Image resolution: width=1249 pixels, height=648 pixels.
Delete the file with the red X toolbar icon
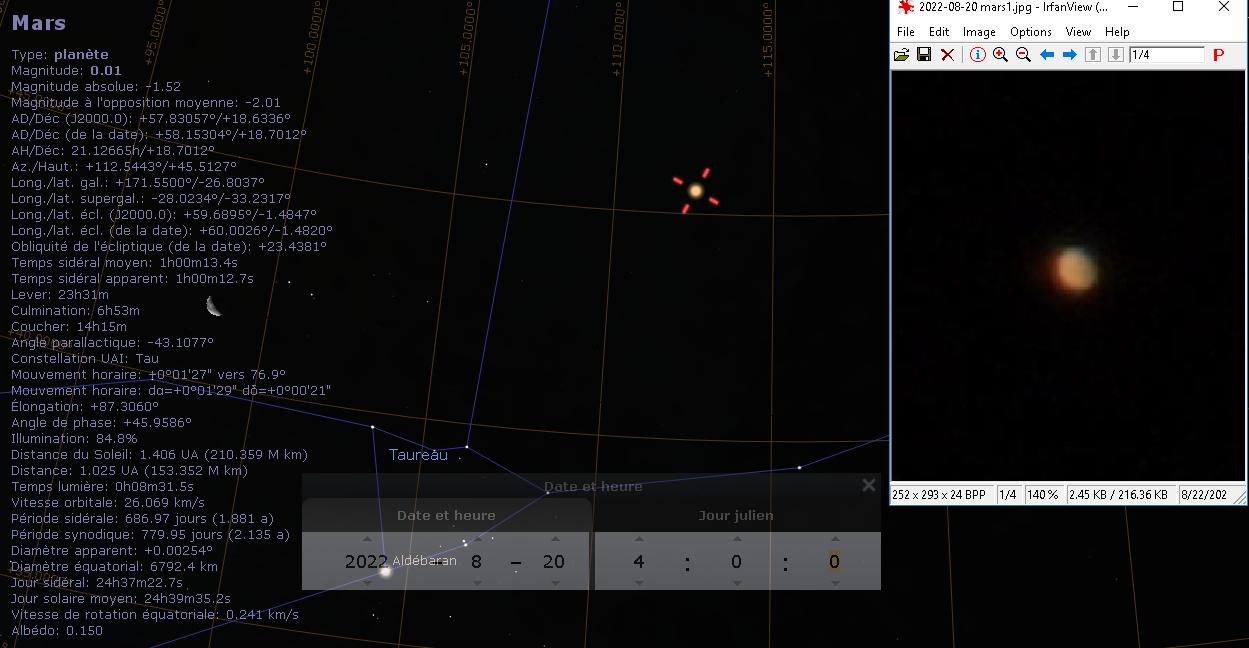[947, 55]
